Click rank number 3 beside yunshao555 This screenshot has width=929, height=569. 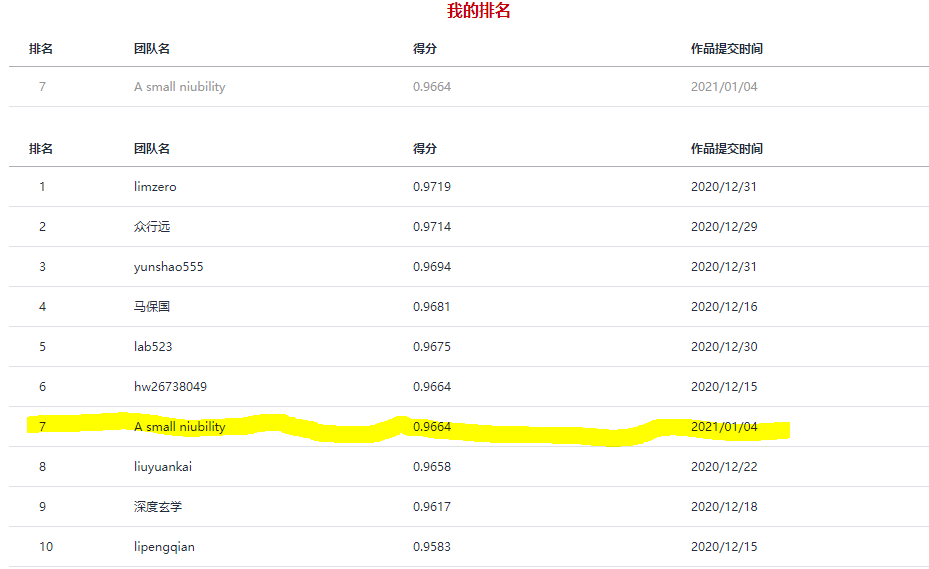[x=42, y=267]
